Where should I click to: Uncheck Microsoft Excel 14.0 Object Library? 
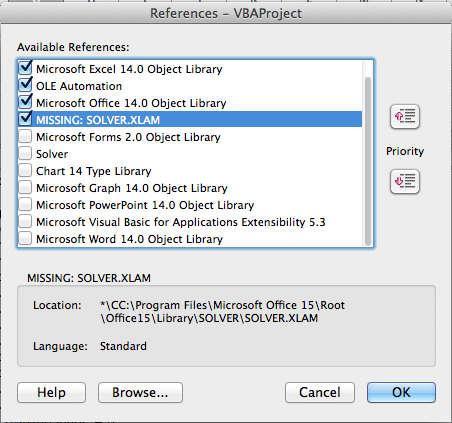click(25, 68)
